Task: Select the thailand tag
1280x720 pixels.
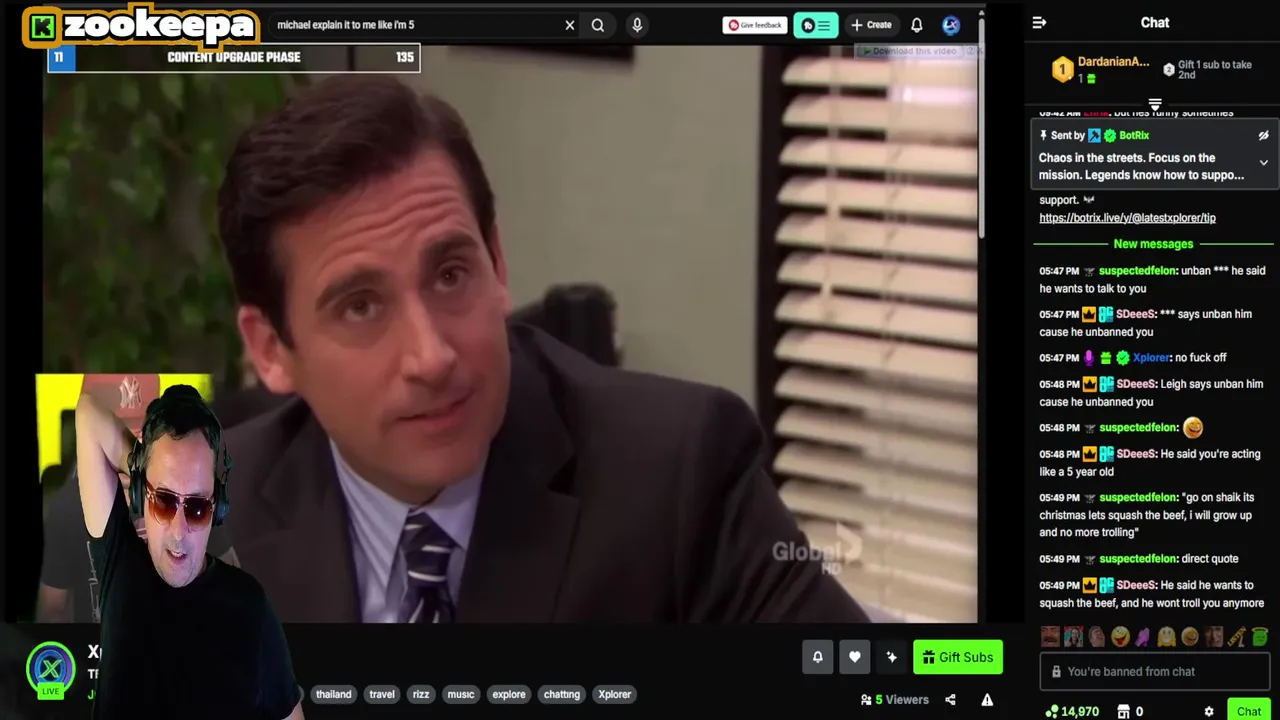Action: pos(334,694)
